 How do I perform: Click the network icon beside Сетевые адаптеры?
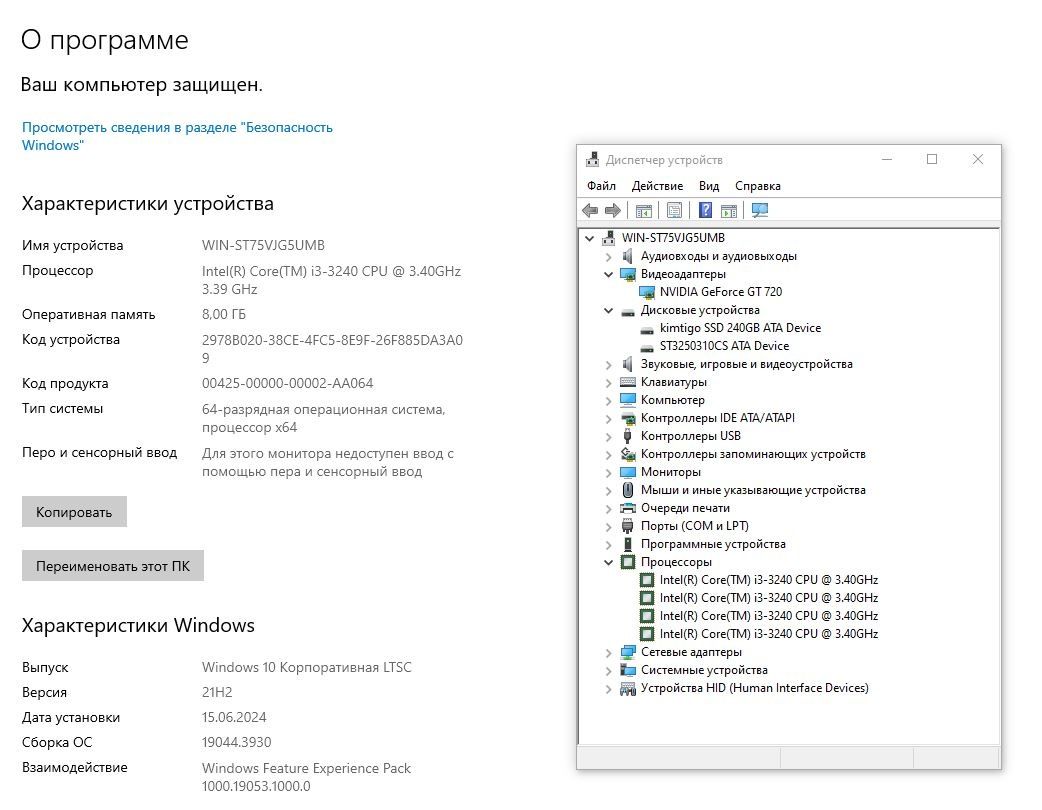[x=627, y=652]
